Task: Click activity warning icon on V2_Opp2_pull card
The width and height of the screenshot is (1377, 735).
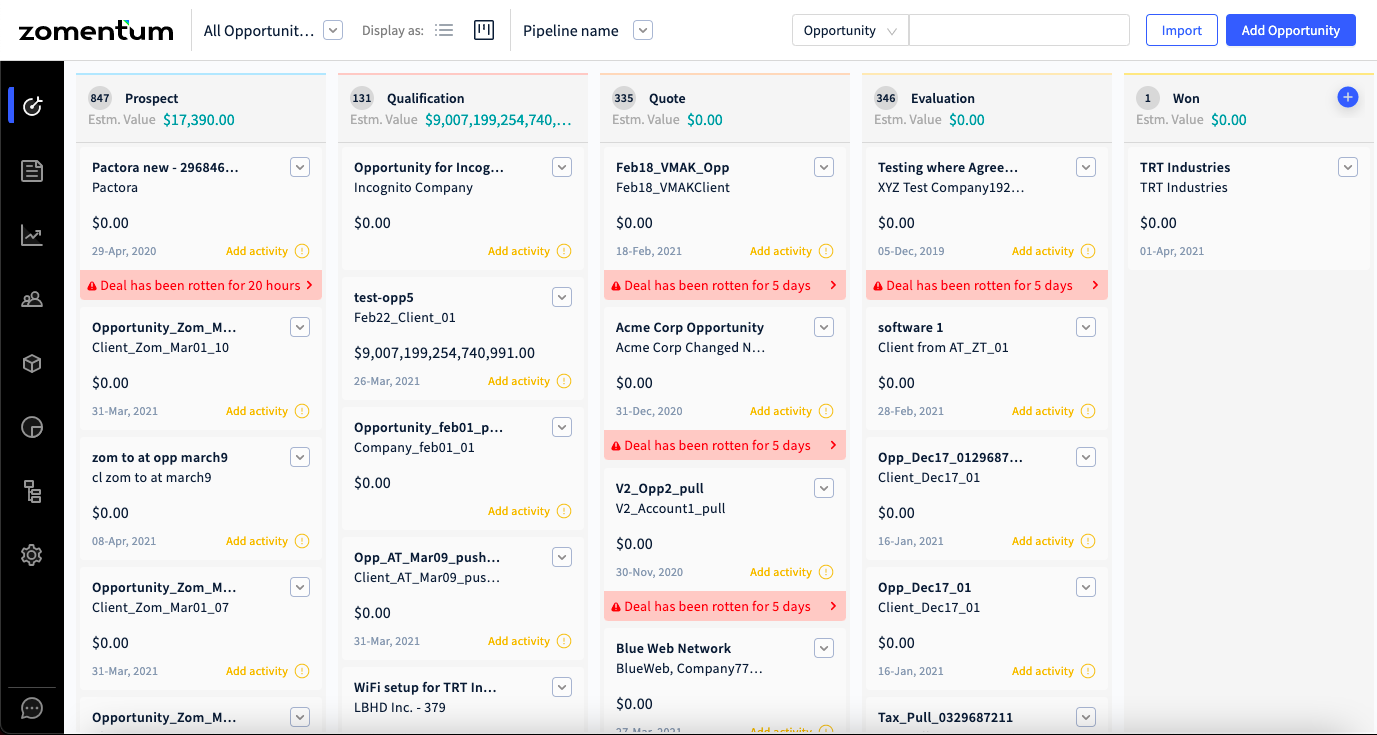Action: pos(826,572)
